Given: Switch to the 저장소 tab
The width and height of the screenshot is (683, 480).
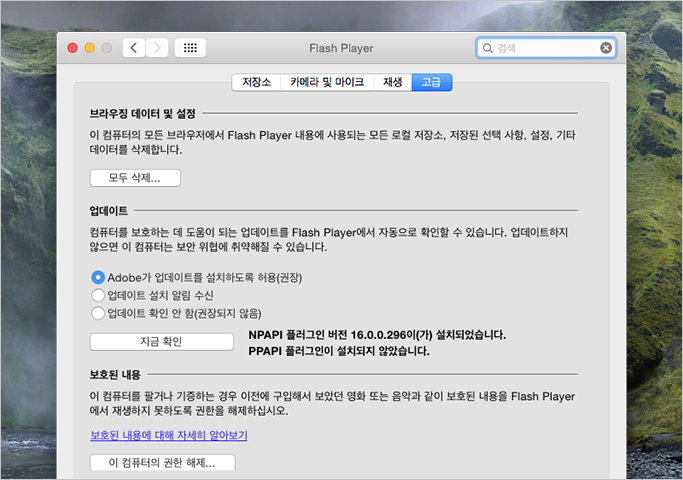Looking at the screenshot, I should (x=256, y=82).
